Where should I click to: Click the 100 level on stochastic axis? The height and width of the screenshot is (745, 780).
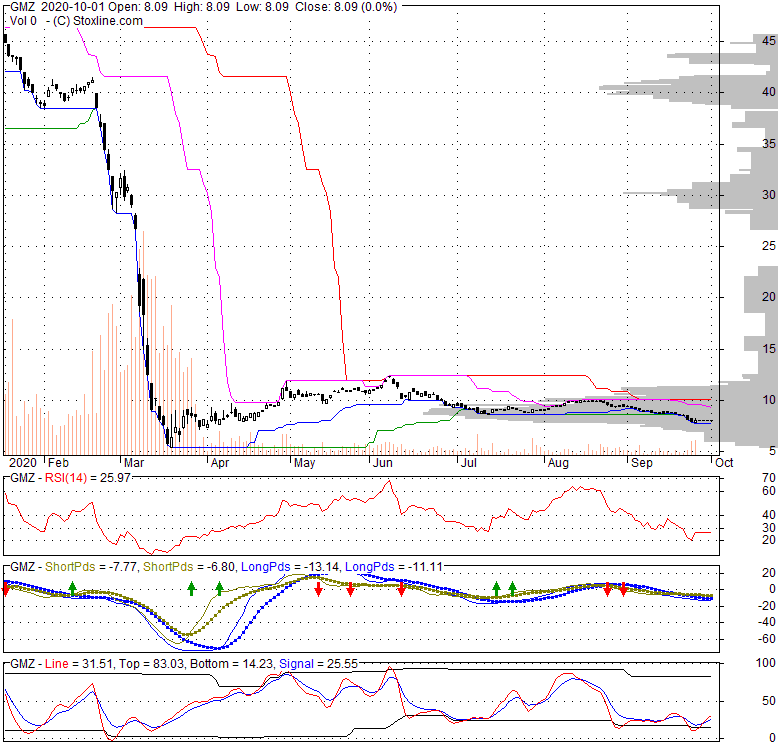point(765,663)
